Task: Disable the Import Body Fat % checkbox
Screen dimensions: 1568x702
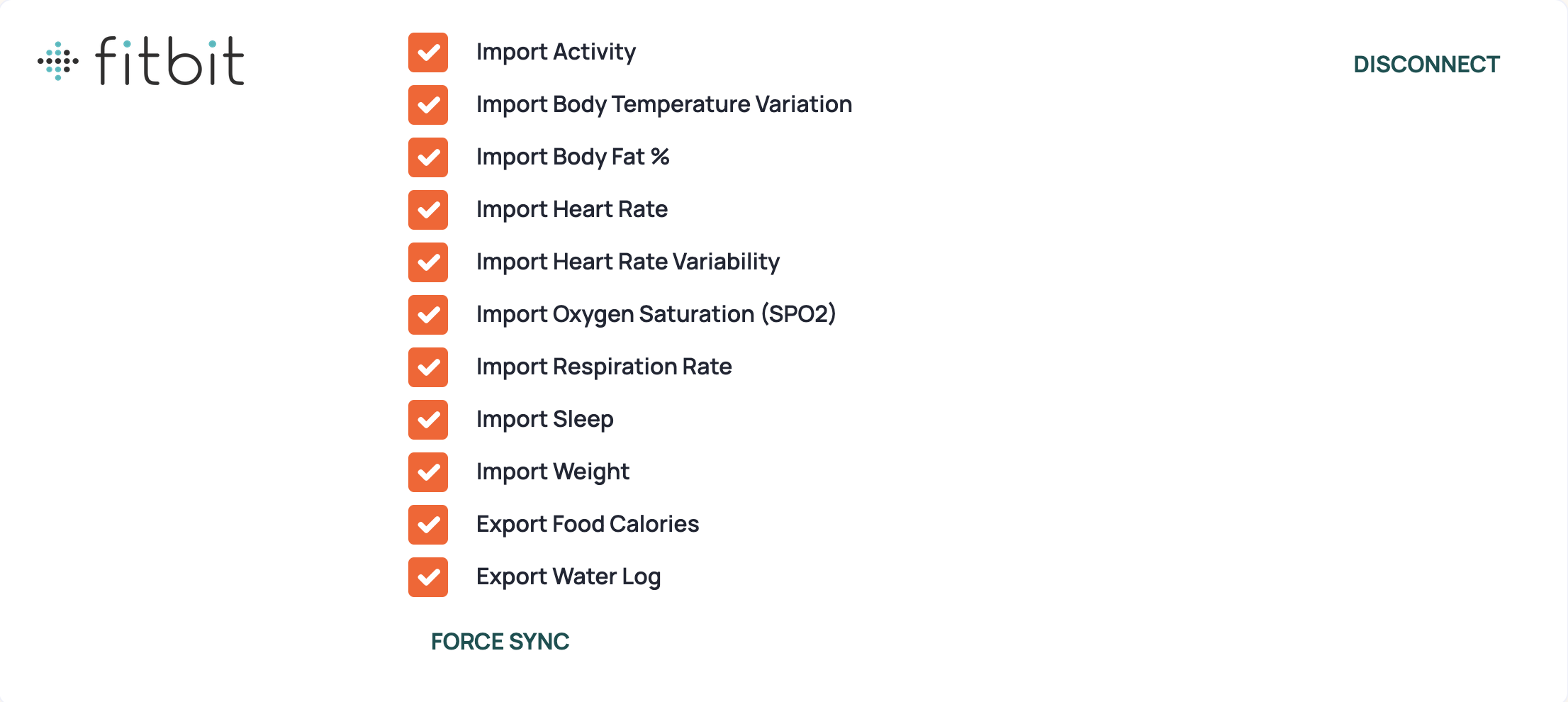Action: coord(428,157)
